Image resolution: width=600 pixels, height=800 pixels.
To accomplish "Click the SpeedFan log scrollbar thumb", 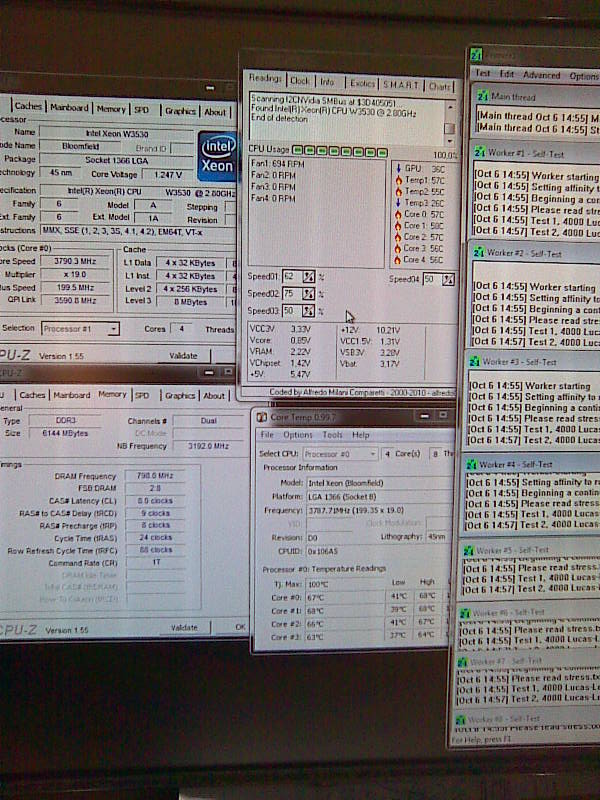I will (x=449, y=128).
